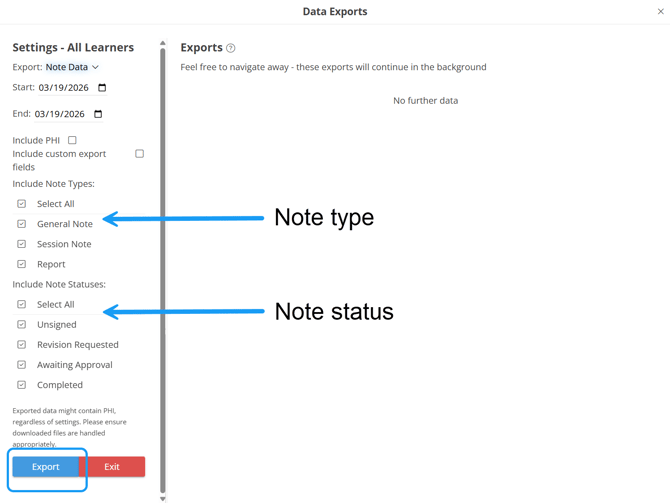Image resolution: width=670 pixels, height=503 pixels.
Task: Toggle the Include PHI checkbox
Action: tap(72, 140)
